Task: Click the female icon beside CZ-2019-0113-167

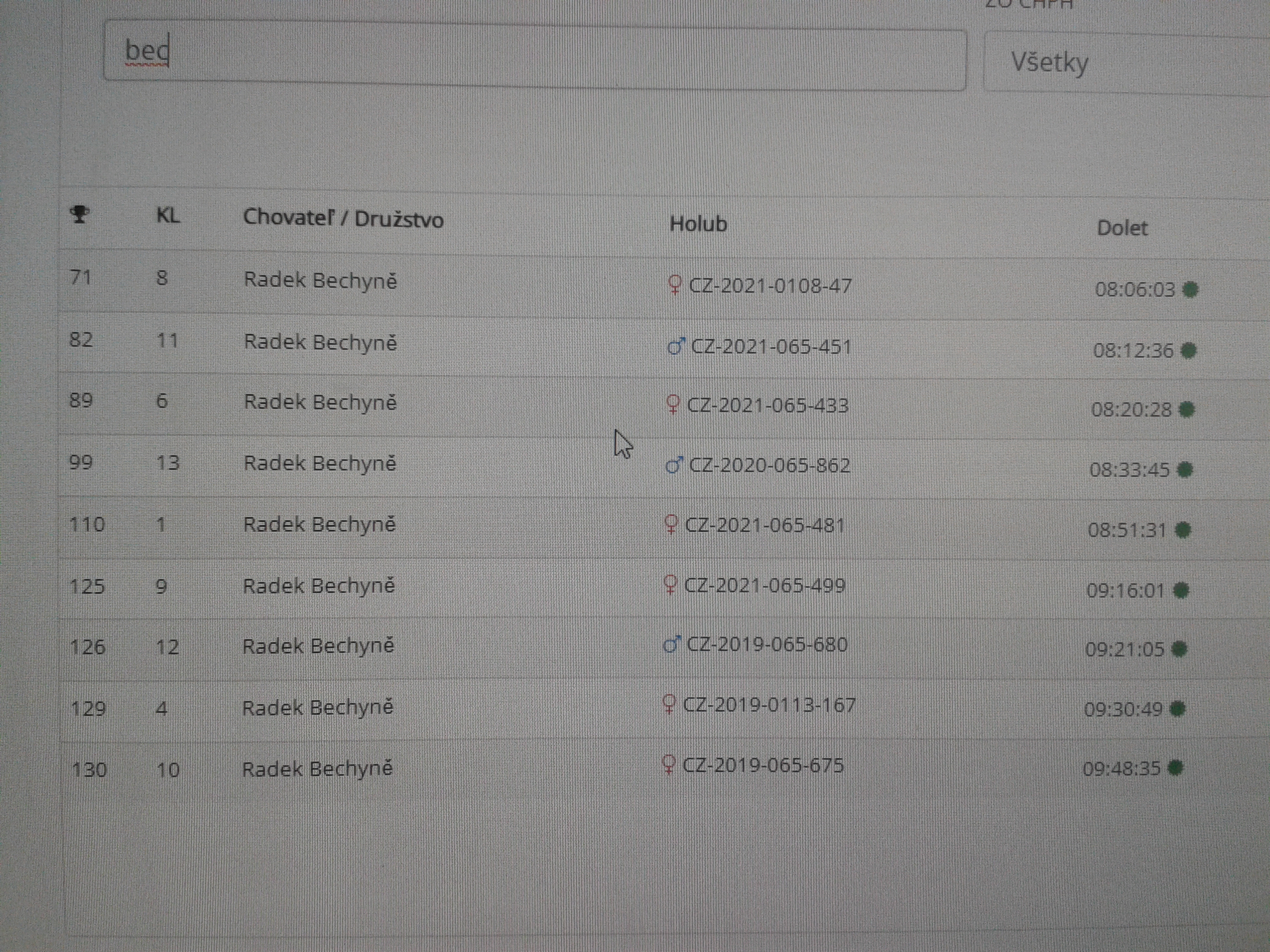Action: pos(668,704)
